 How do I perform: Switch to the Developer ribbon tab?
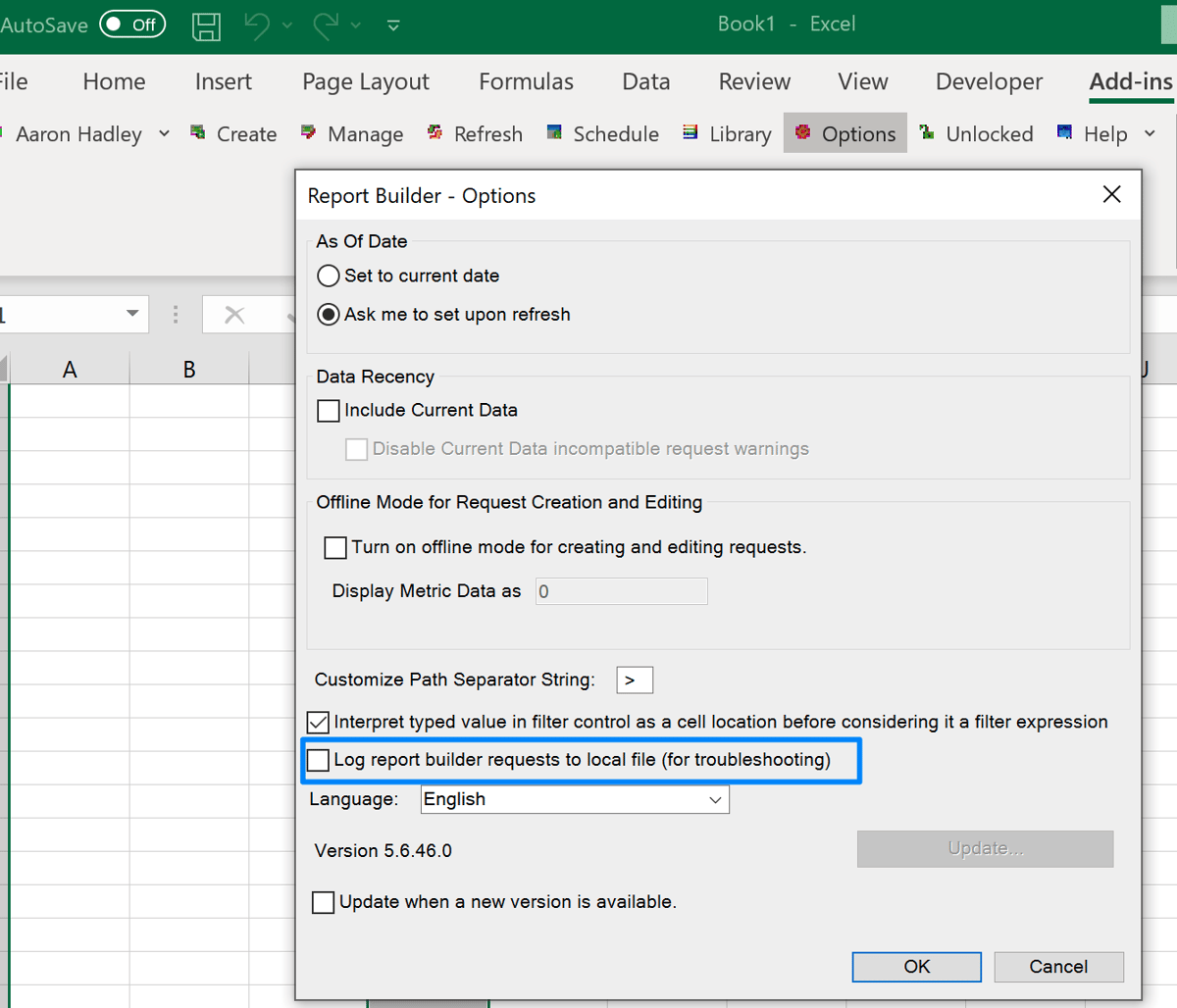tap(988, 82)
